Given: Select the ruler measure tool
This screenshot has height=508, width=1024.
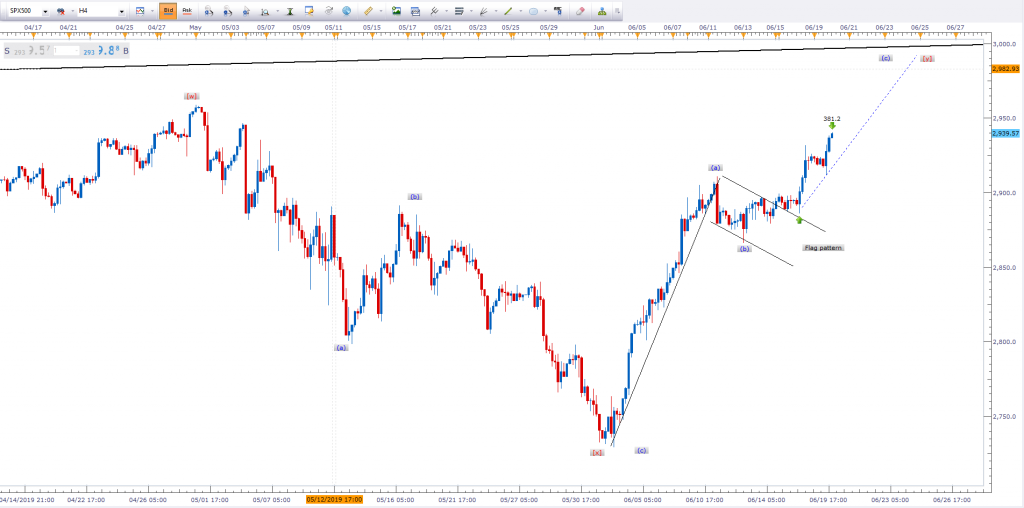Looking at the screenshot, I should pos(368,11).
